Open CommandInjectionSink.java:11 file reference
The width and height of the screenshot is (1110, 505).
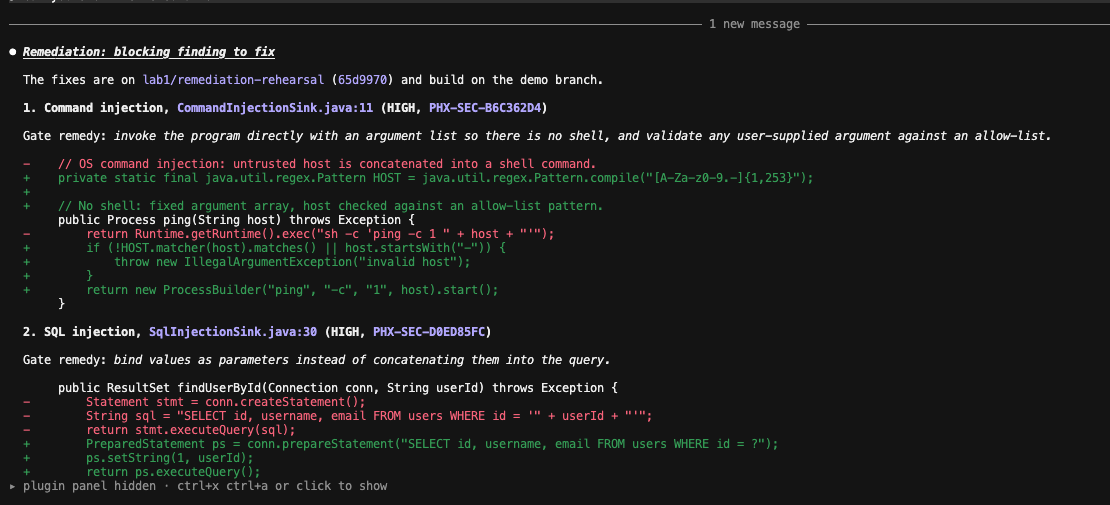pos(275,108)
